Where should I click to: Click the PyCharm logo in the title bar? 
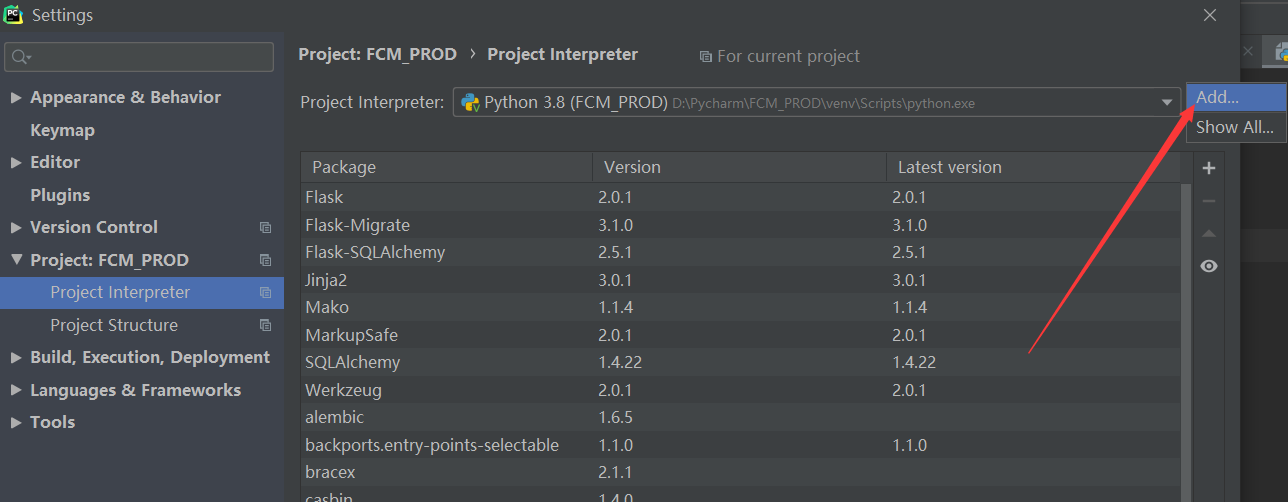pyautogui.click(x=14, y=15)
